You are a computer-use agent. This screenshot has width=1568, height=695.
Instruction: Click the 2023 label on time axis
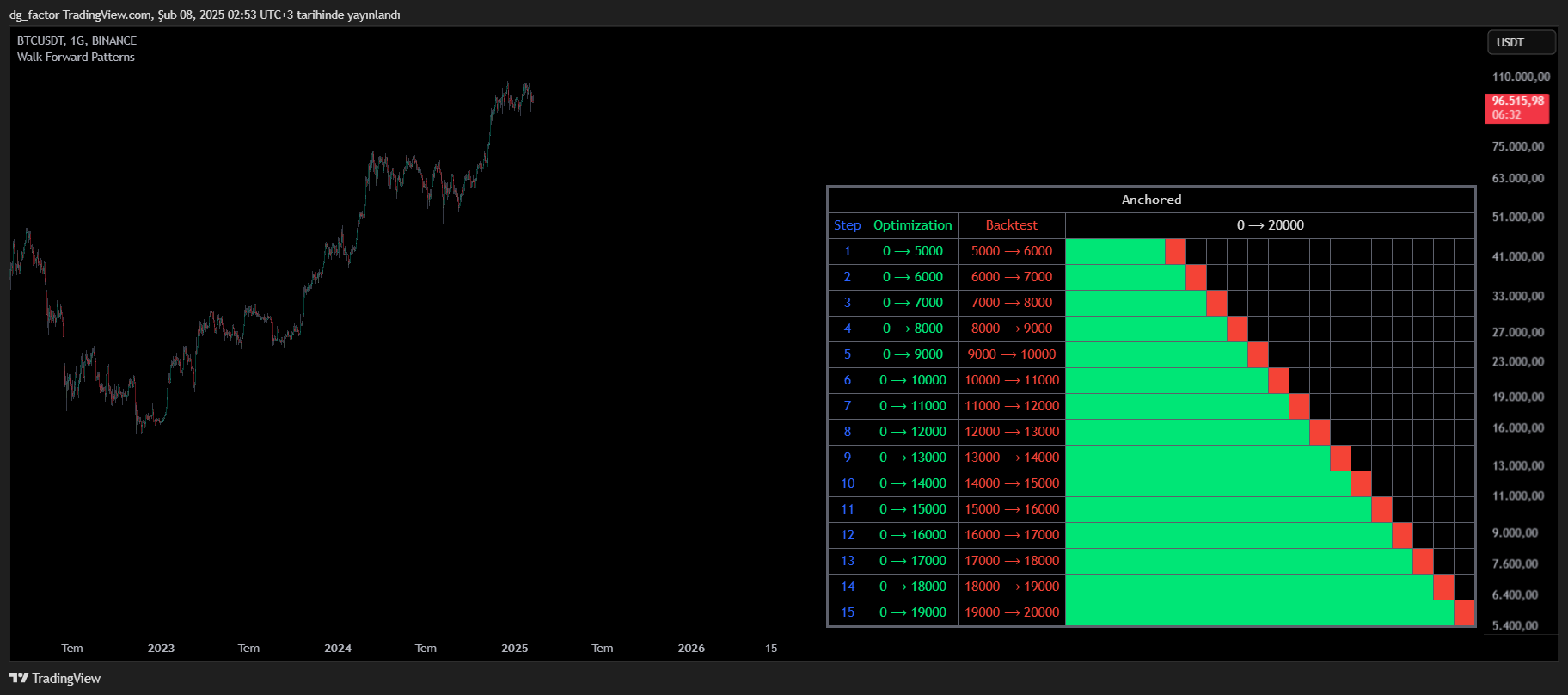[x=161, y=648]
